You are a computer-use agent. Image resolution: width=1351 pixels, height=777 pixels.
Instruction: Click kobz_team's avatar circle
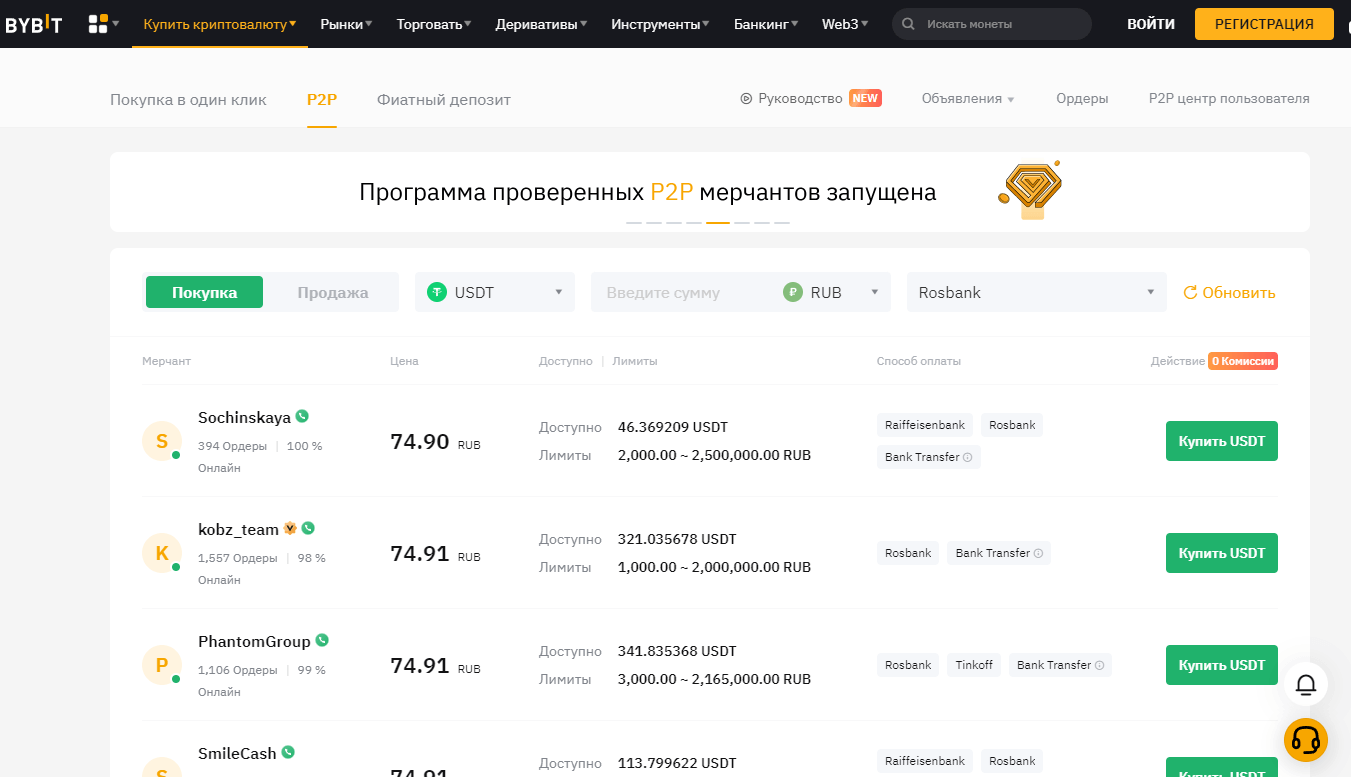tap(162, 553)
